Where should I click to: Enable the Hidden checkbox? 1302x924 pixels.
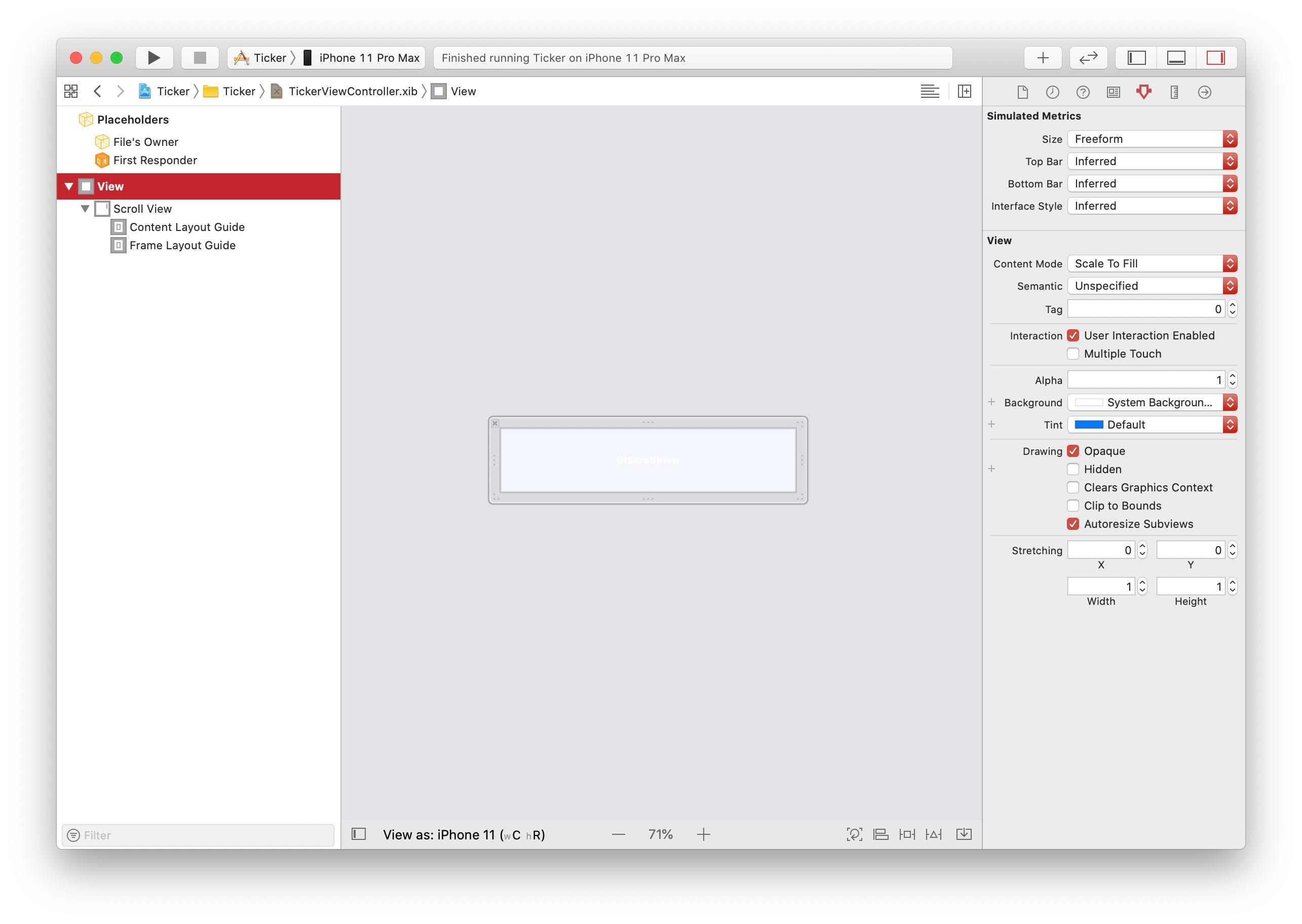point(1073,470)
